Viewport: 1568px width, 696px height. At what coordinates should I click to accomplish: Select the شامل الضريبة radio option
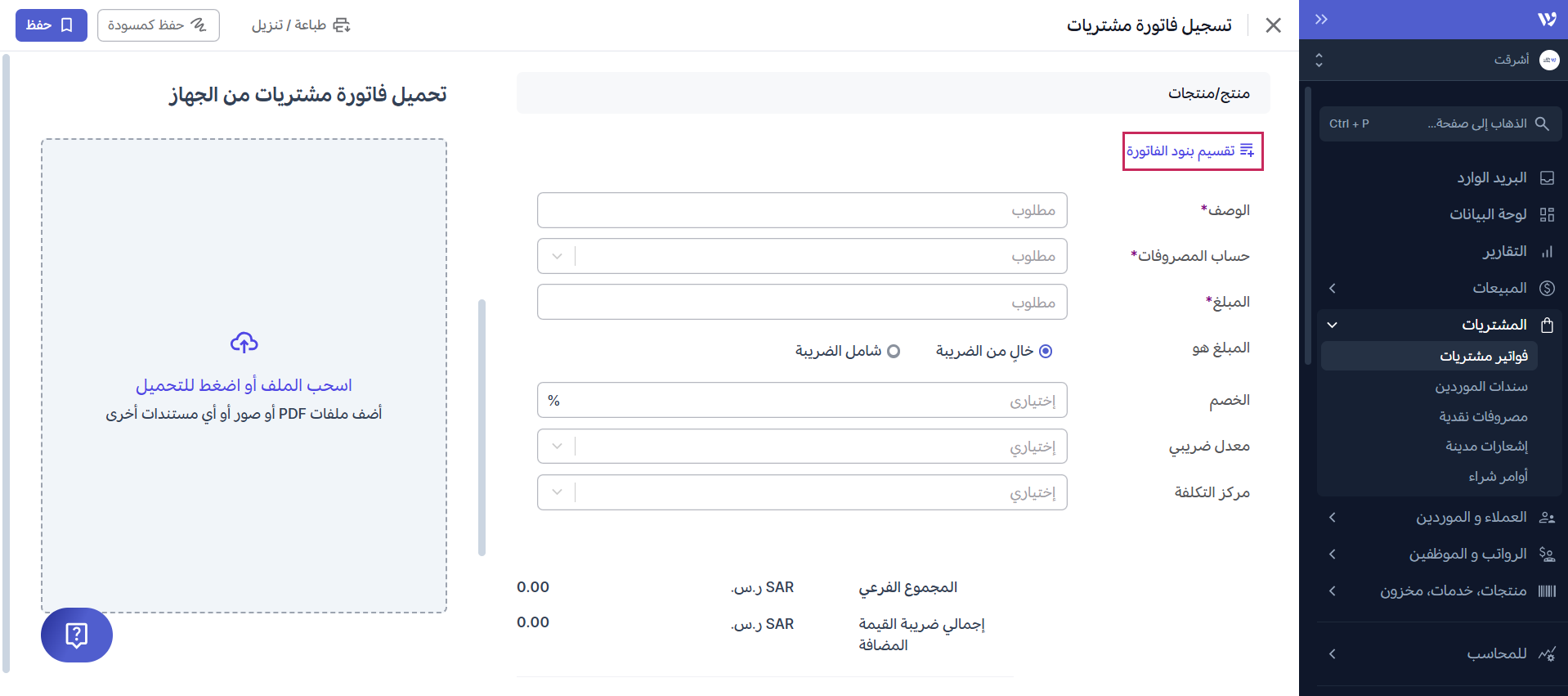click(x=894, y=351)
